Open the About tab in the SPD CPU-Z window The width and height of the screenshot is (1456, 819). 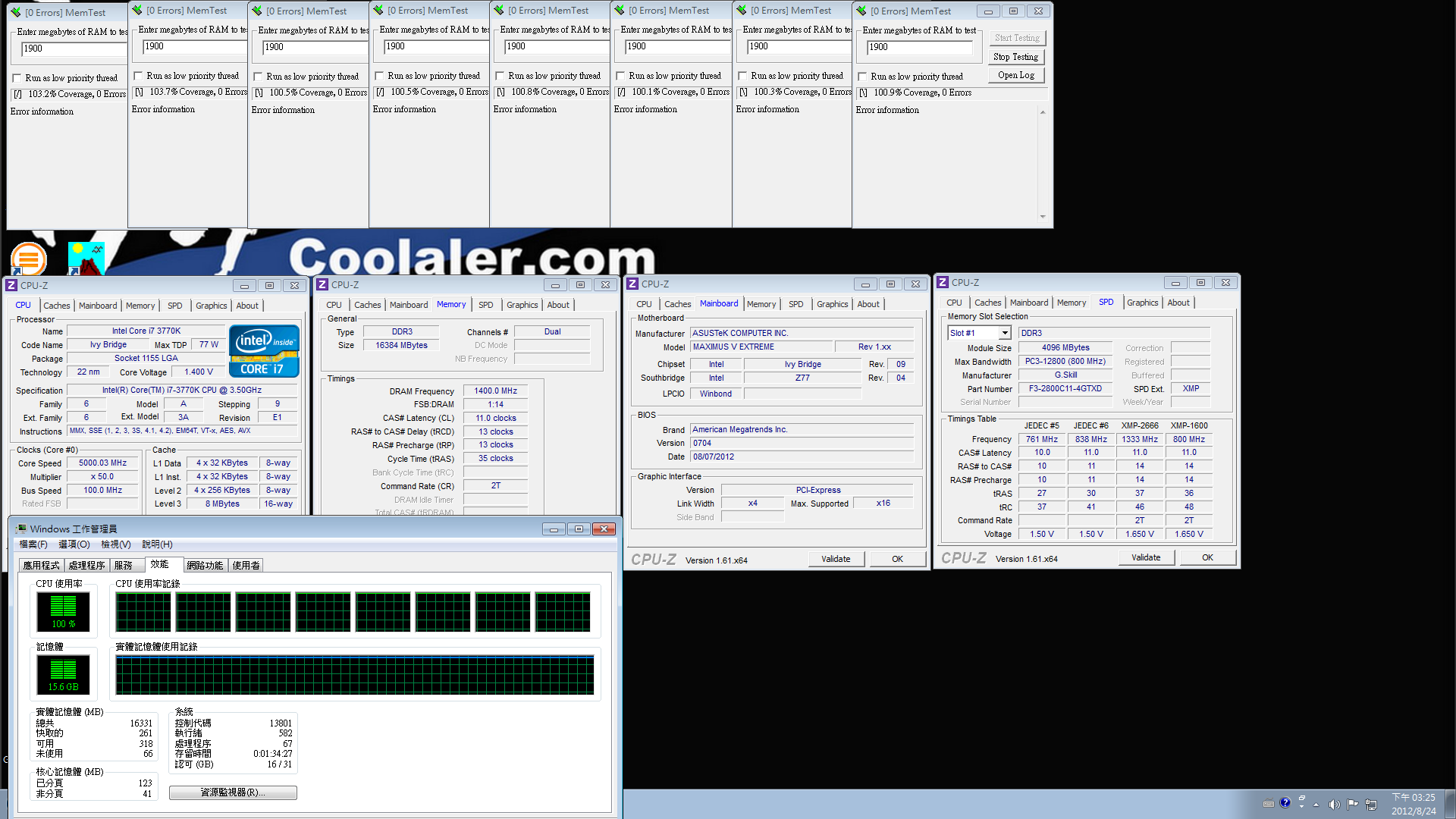[x=1178, y=303]
